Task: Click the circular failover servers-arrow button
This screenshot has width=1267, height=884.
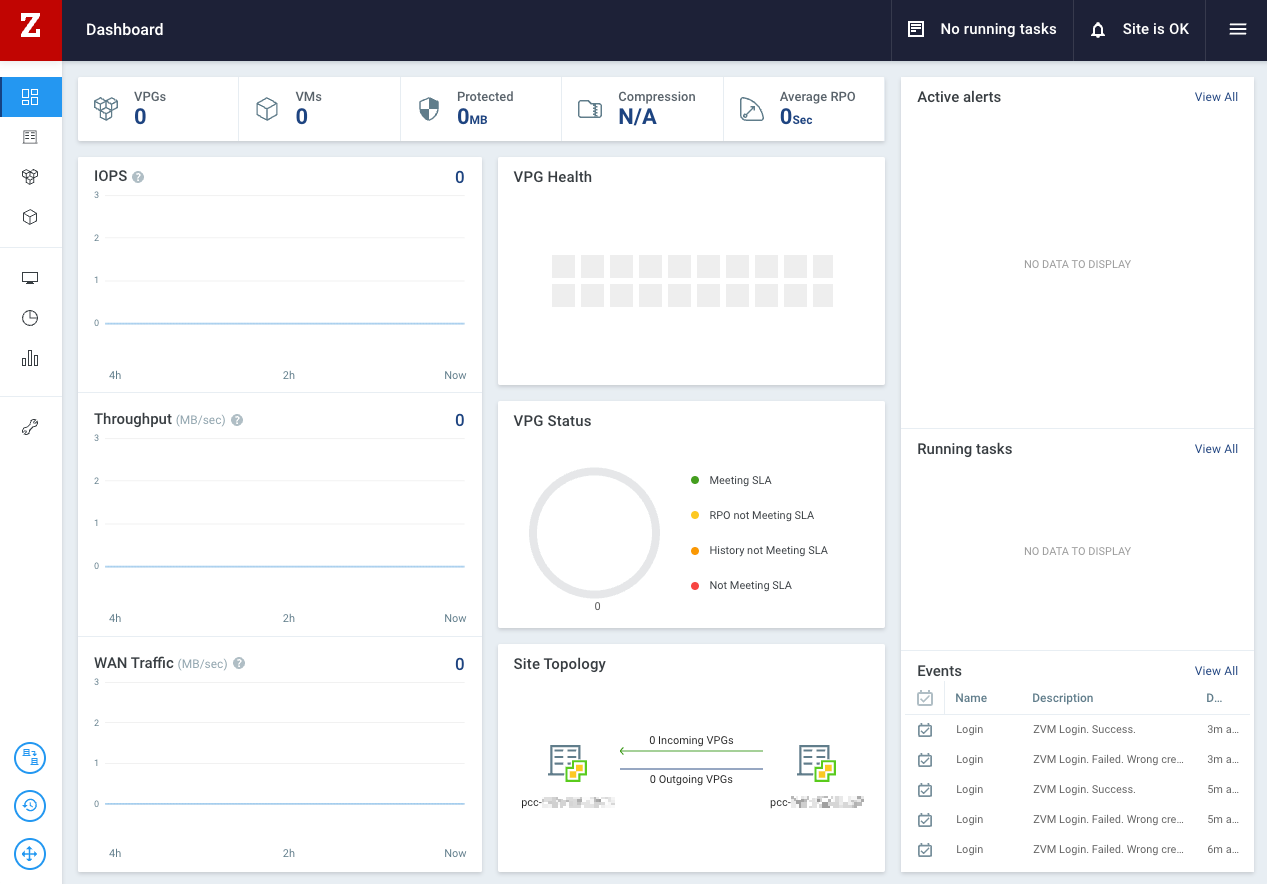Action: point(30,758)
